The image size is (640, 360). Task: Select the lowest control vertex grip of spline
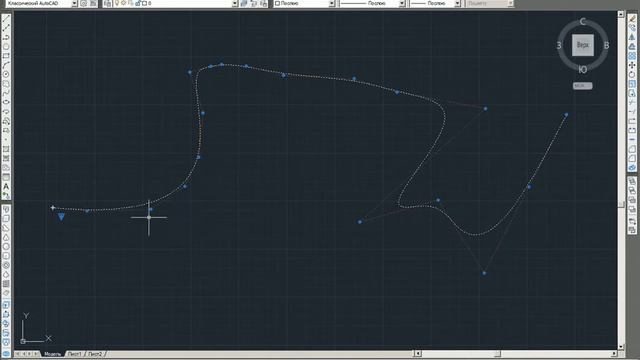(484, 273)
